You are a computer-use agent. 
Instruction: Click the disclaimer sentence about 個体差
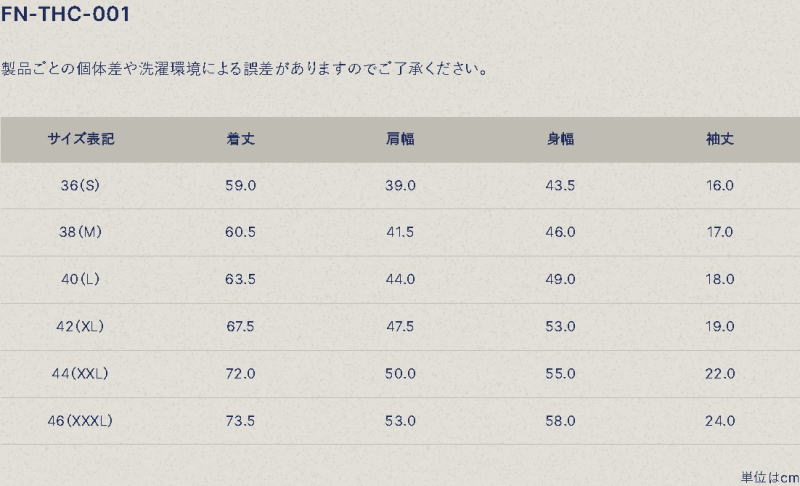pyautogui.click(x=245, y=68)
